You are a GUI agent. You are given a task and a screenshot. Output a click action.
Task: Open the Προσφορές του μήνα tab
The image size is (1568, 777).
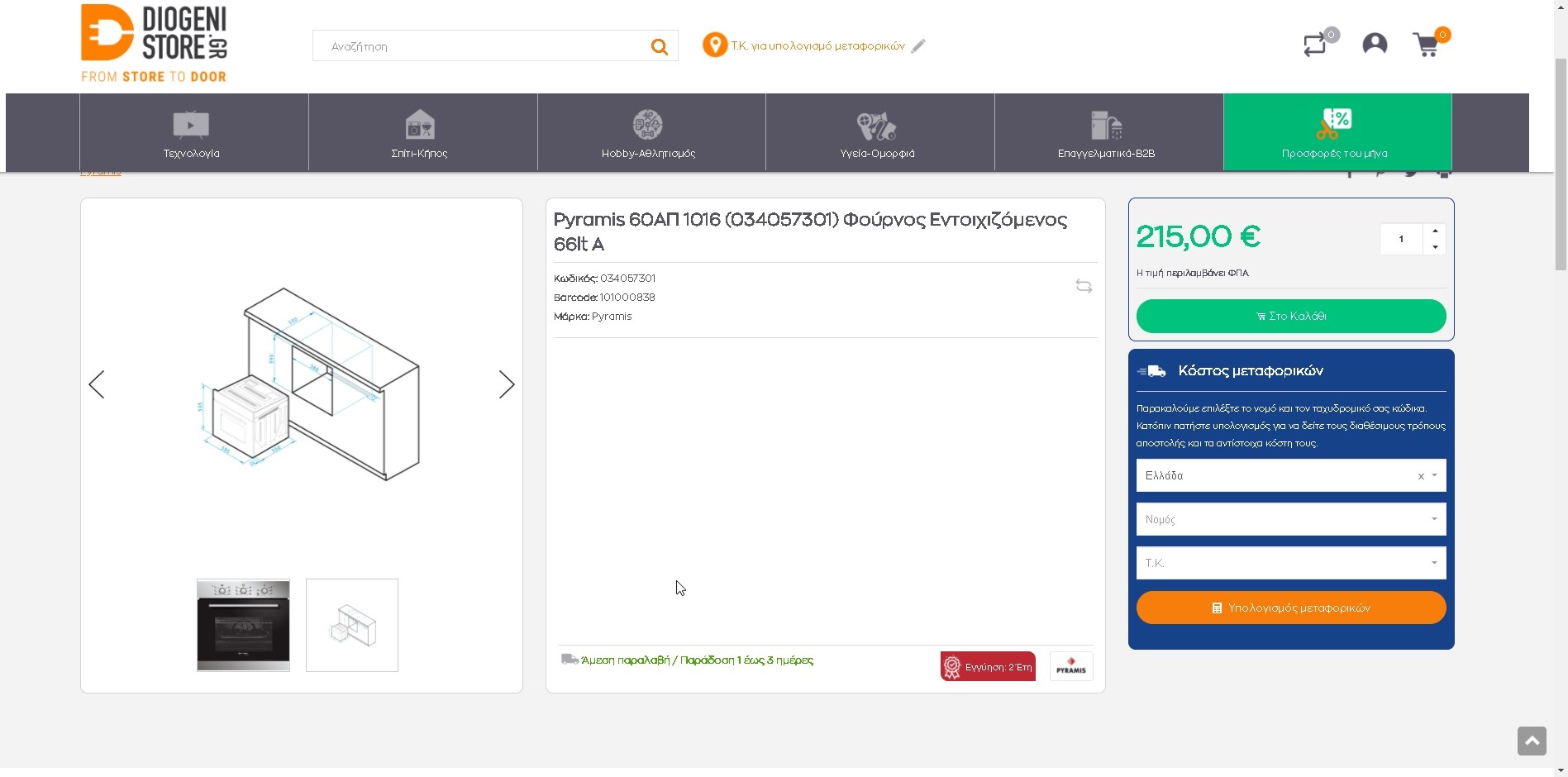coord(1337,132)
